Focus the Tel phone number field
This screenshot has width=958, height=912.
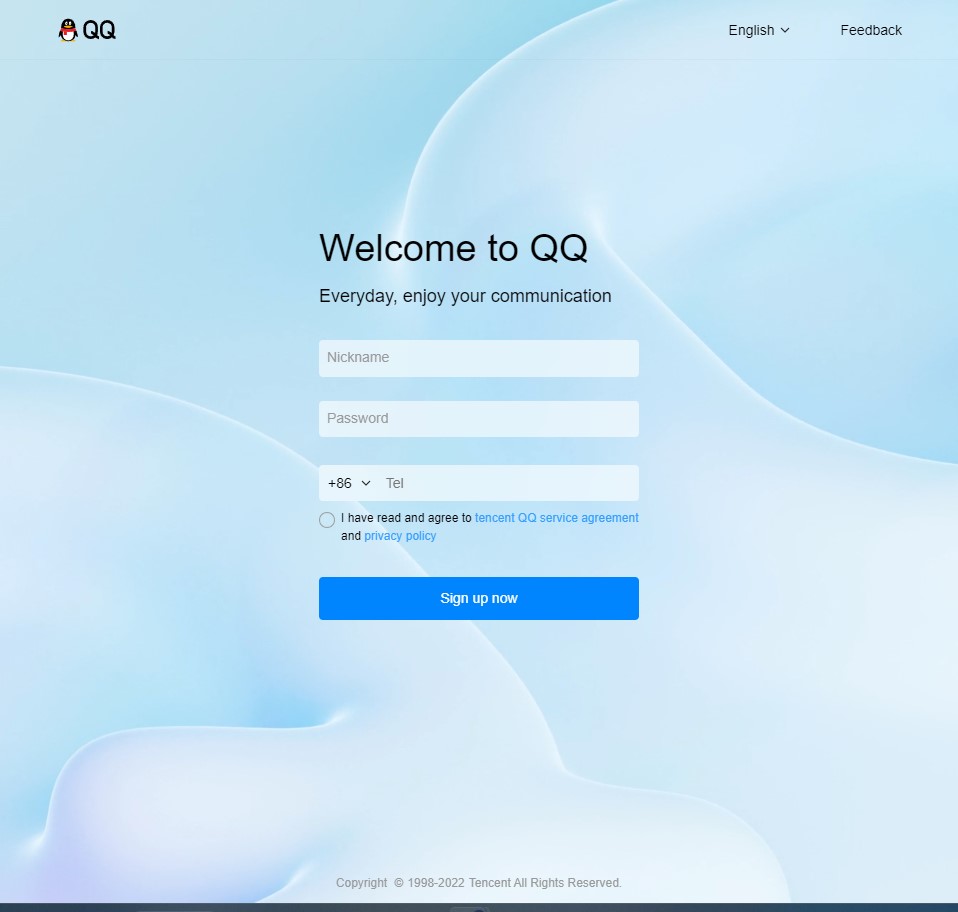(x=510, y=483)
